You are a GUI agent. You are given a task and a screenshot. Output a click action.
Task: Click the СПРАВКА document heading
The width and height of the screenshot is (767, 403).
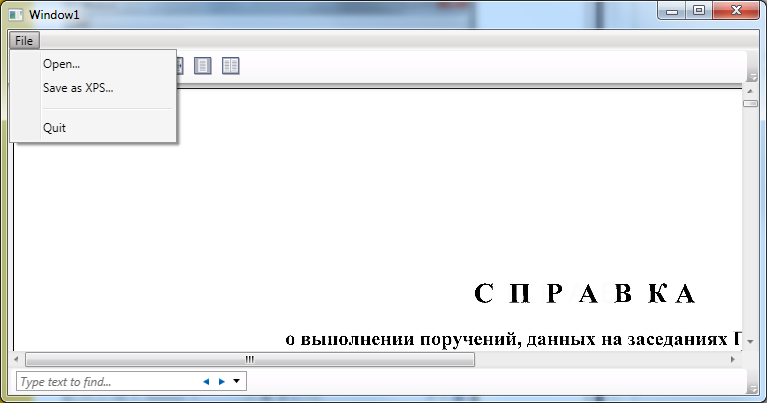(x=585, y=293)
